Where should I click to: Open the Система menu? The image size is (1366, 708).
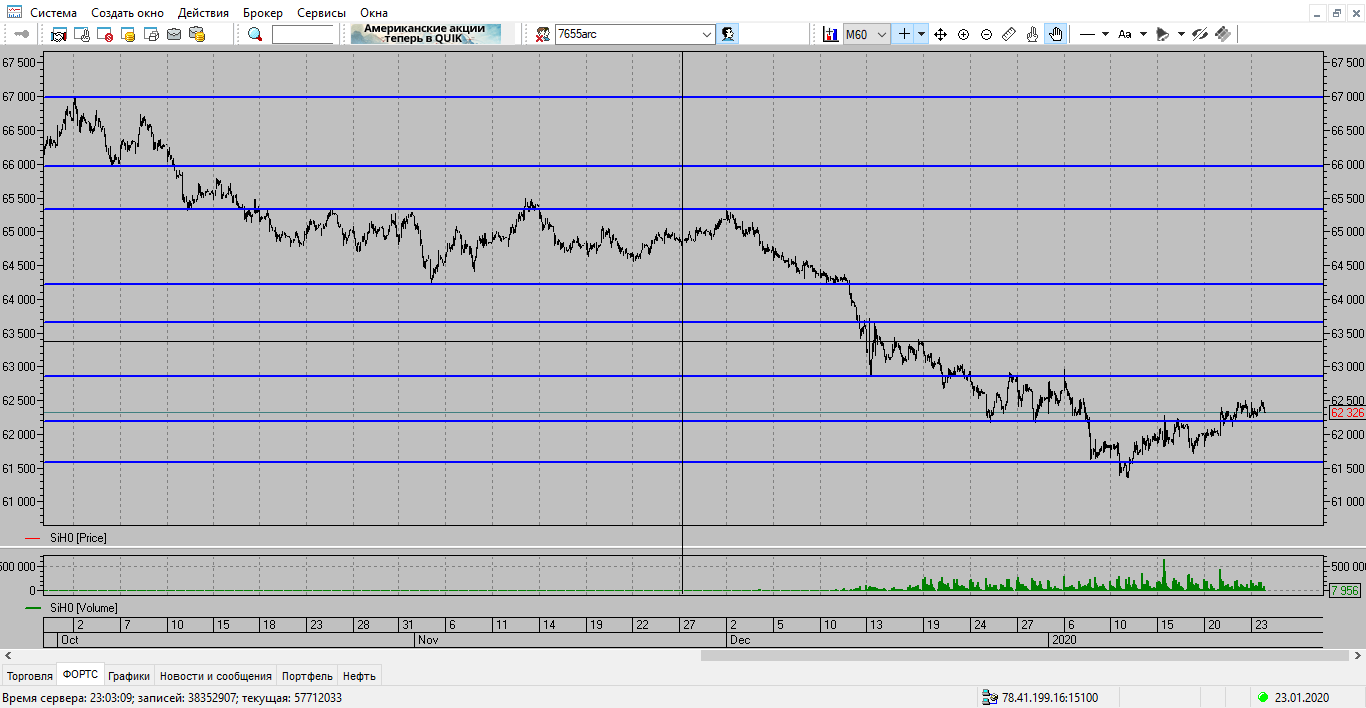coord(53,13)
